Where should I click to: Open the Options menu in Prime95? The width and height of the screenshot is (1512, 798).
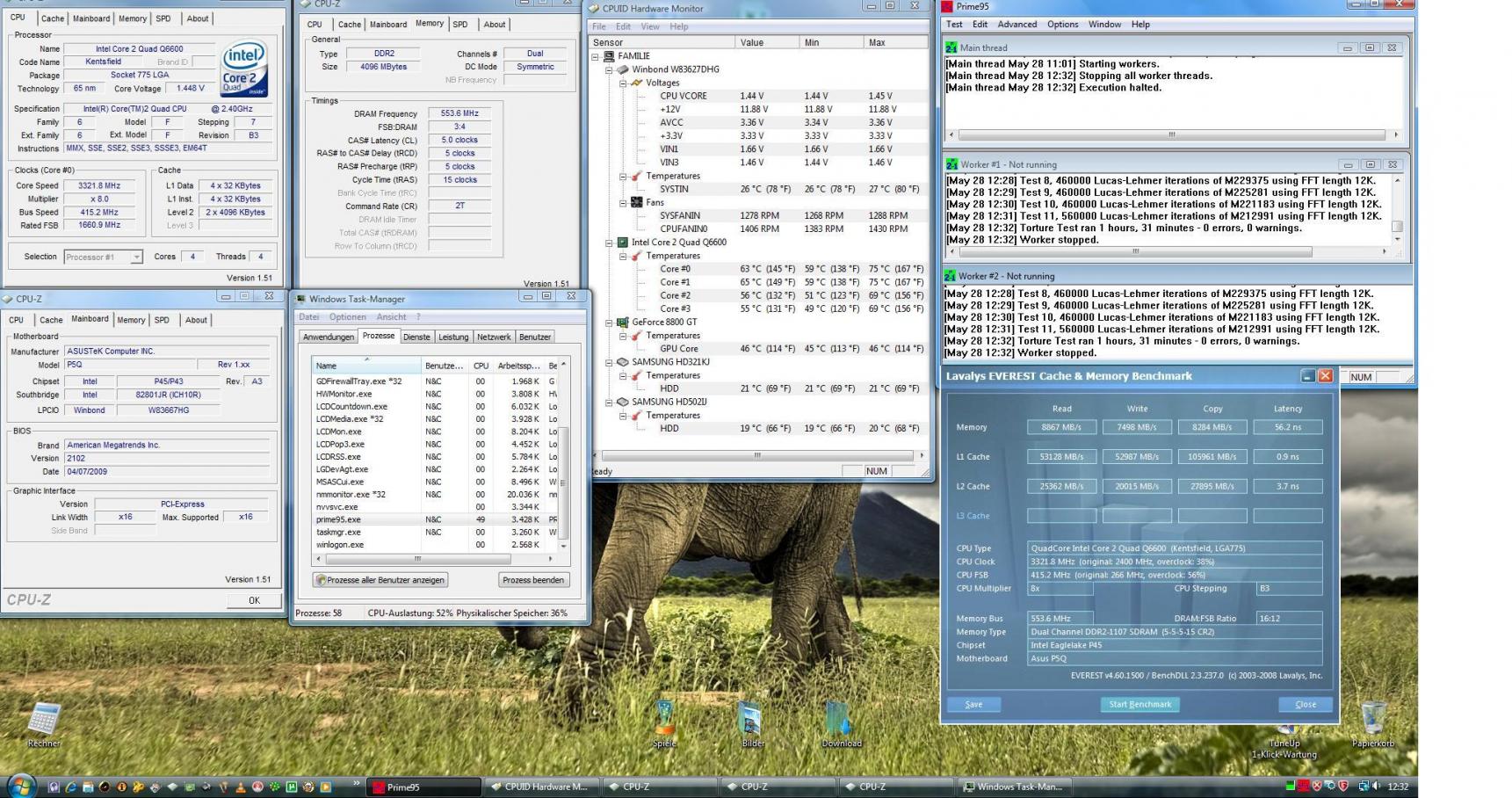[x=1062, y=25]
